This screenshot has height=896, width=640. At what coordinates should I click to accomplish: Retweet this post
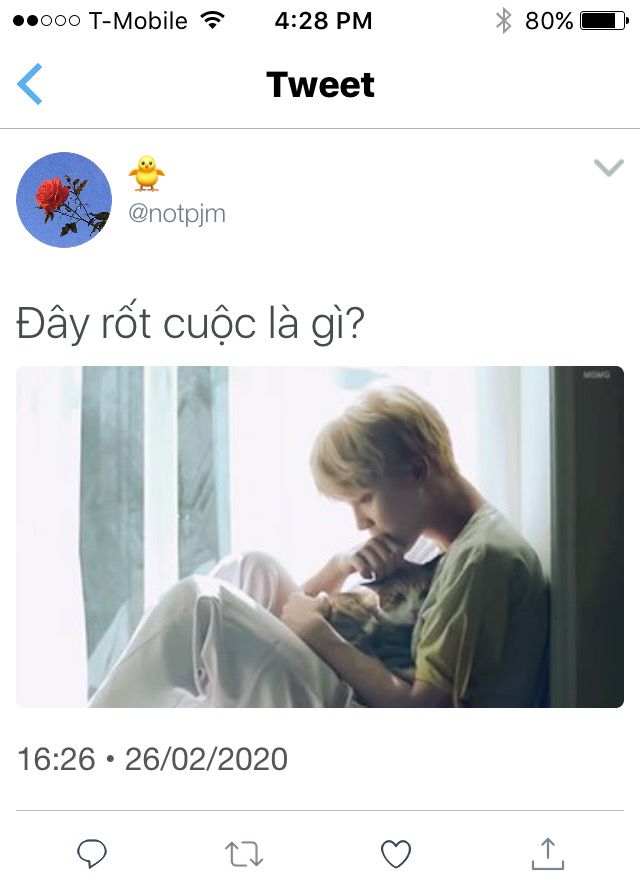click(244, 854)
